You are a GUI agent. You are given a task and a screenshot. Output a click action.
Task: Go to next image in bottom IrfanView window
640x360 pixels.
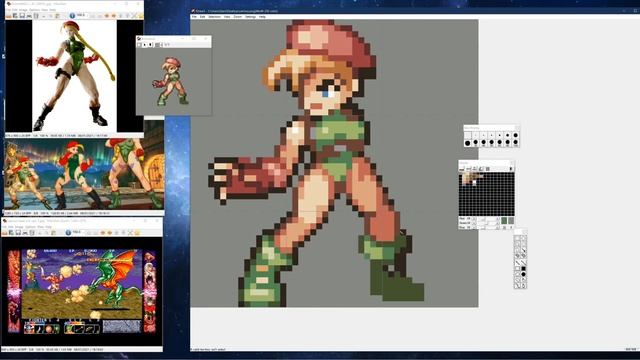coord(109,233)
